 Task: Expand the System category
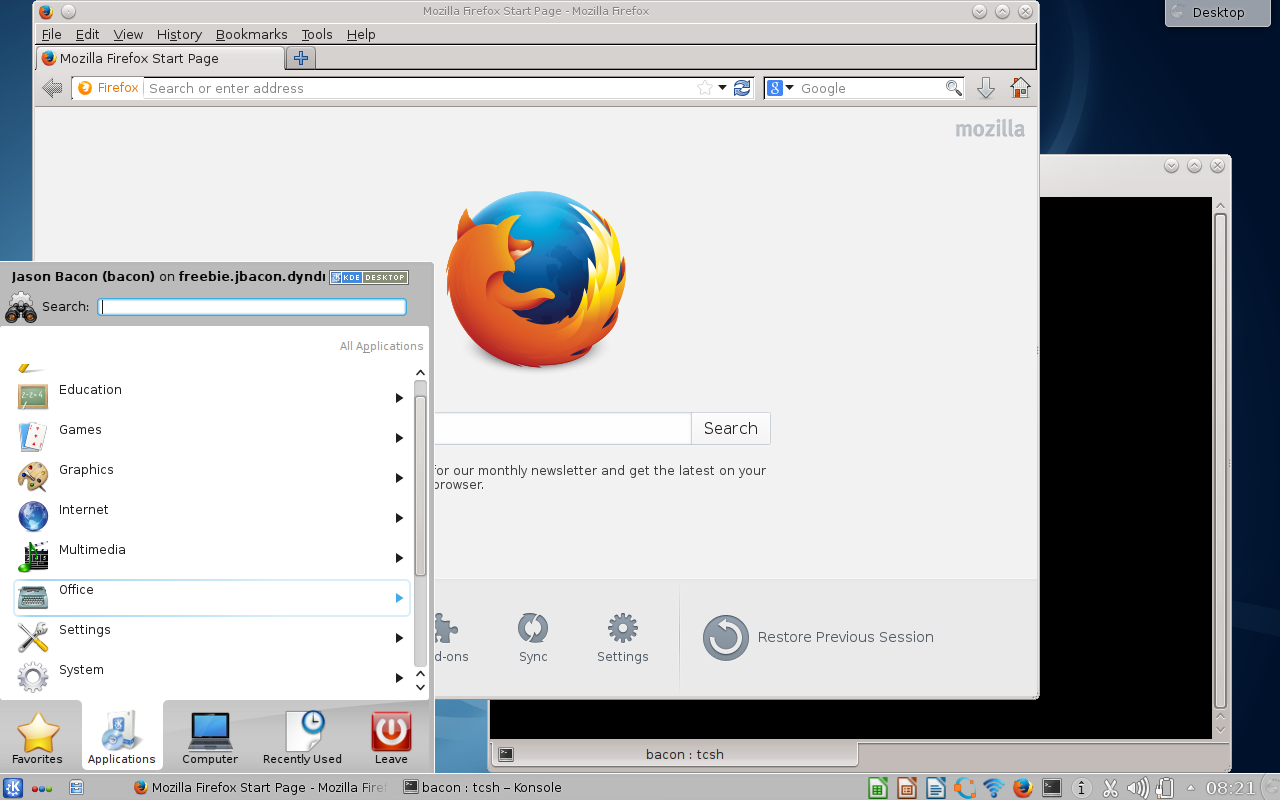(212, 677)
